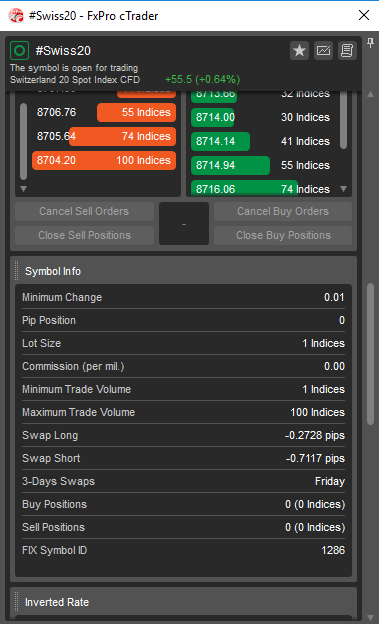Viewport: 379px width, 624px height.
Task: Add #Swiss20 to favorites with star icon
Action: click(299, 51)
